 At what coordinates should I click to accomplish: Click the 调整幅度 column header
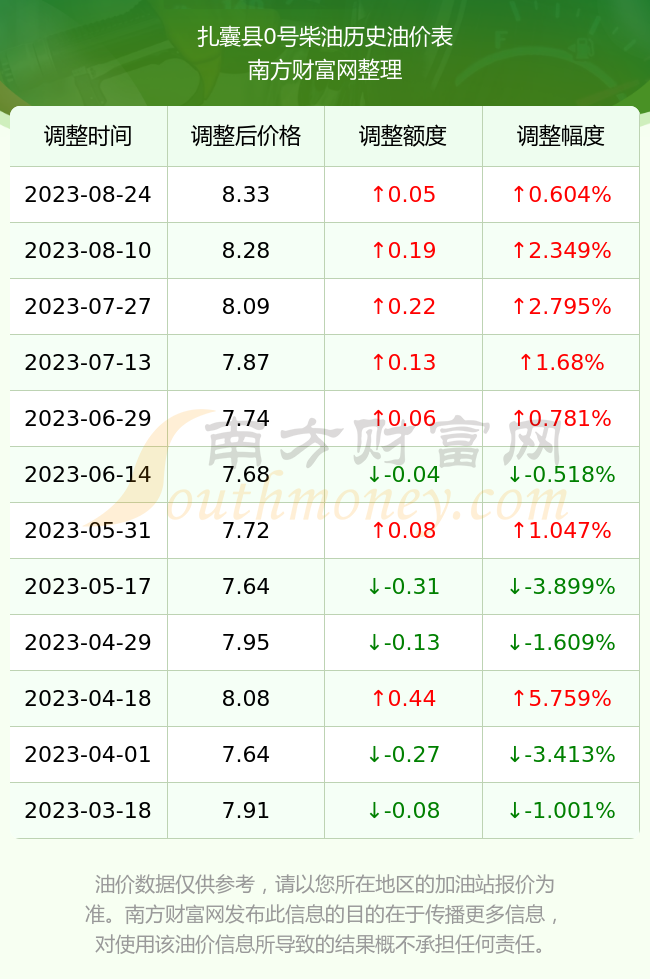[561, 136]
